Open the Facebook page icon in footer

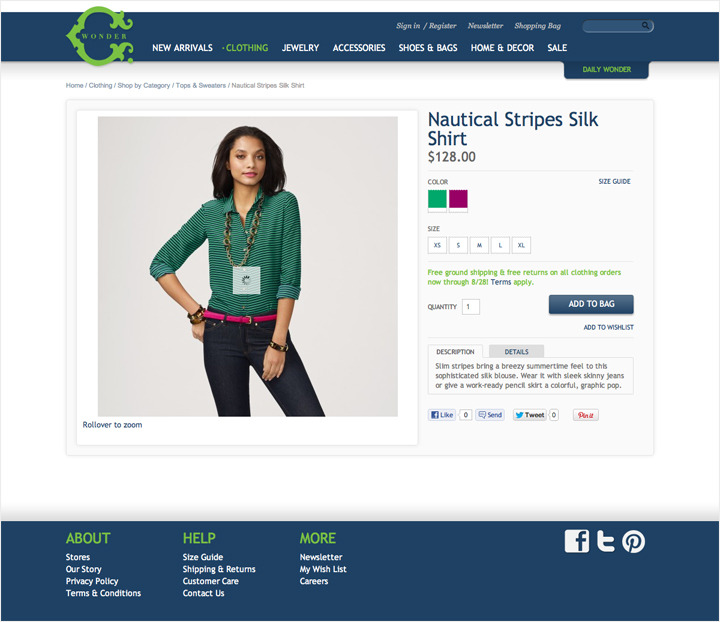coord(577,541)
